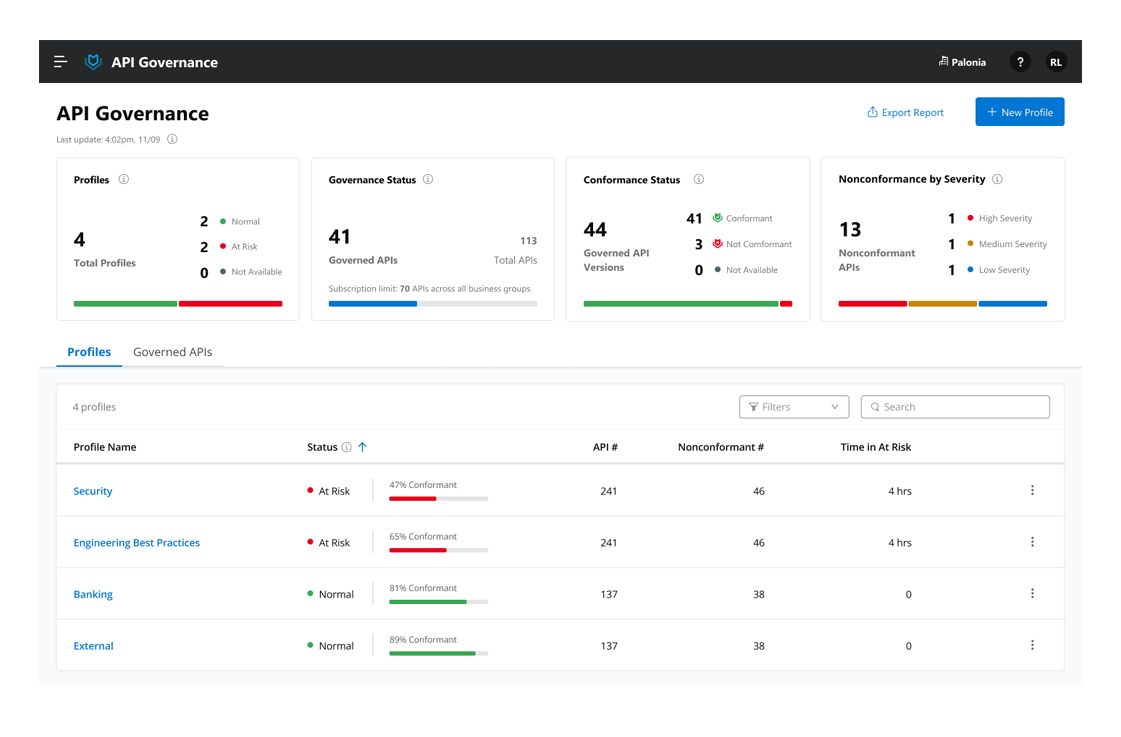Click the At Risk legend in Profiles card
1121x737 pixels.
239,247
